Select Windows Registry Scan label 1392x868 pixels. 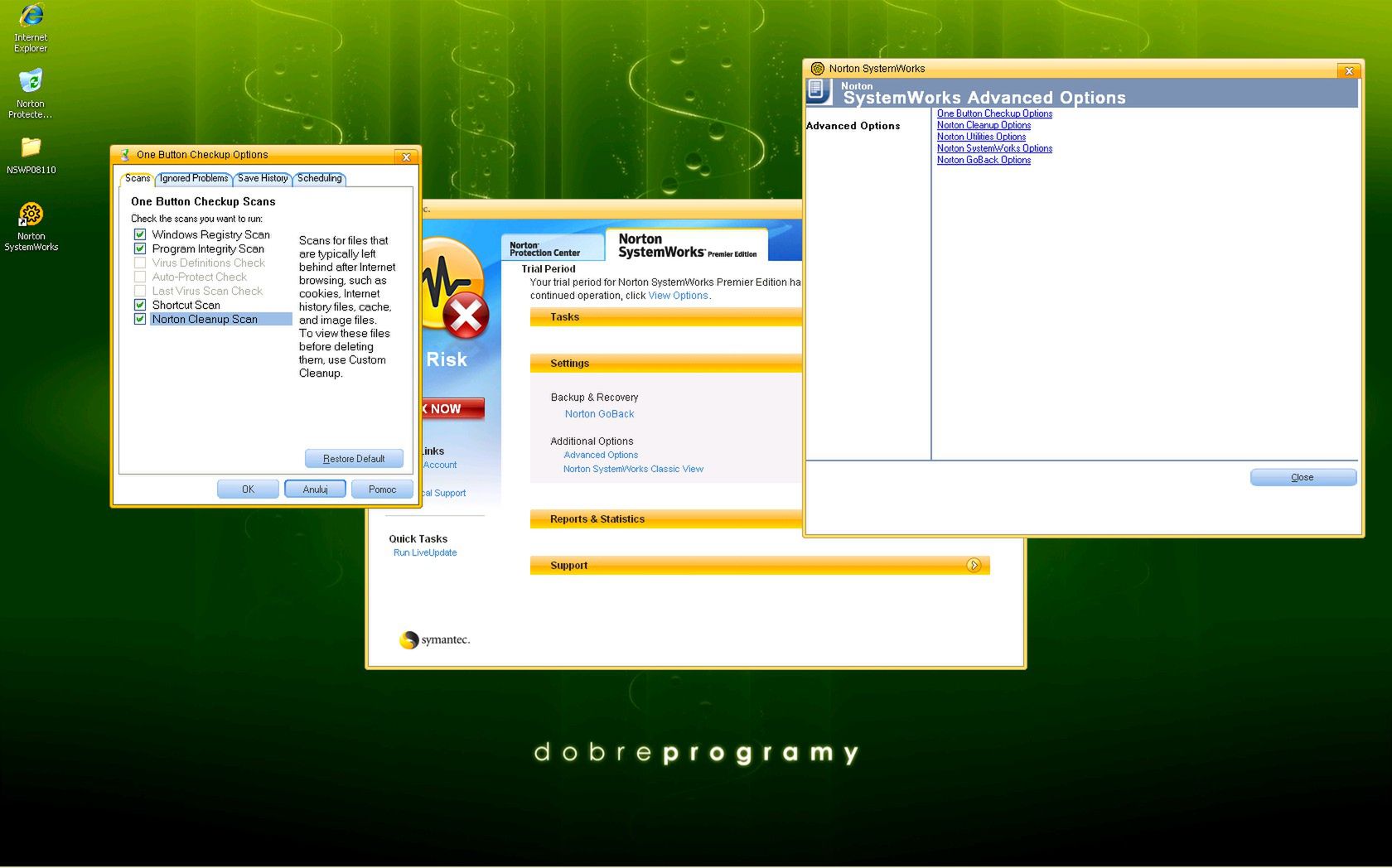[x=211, y=234]
